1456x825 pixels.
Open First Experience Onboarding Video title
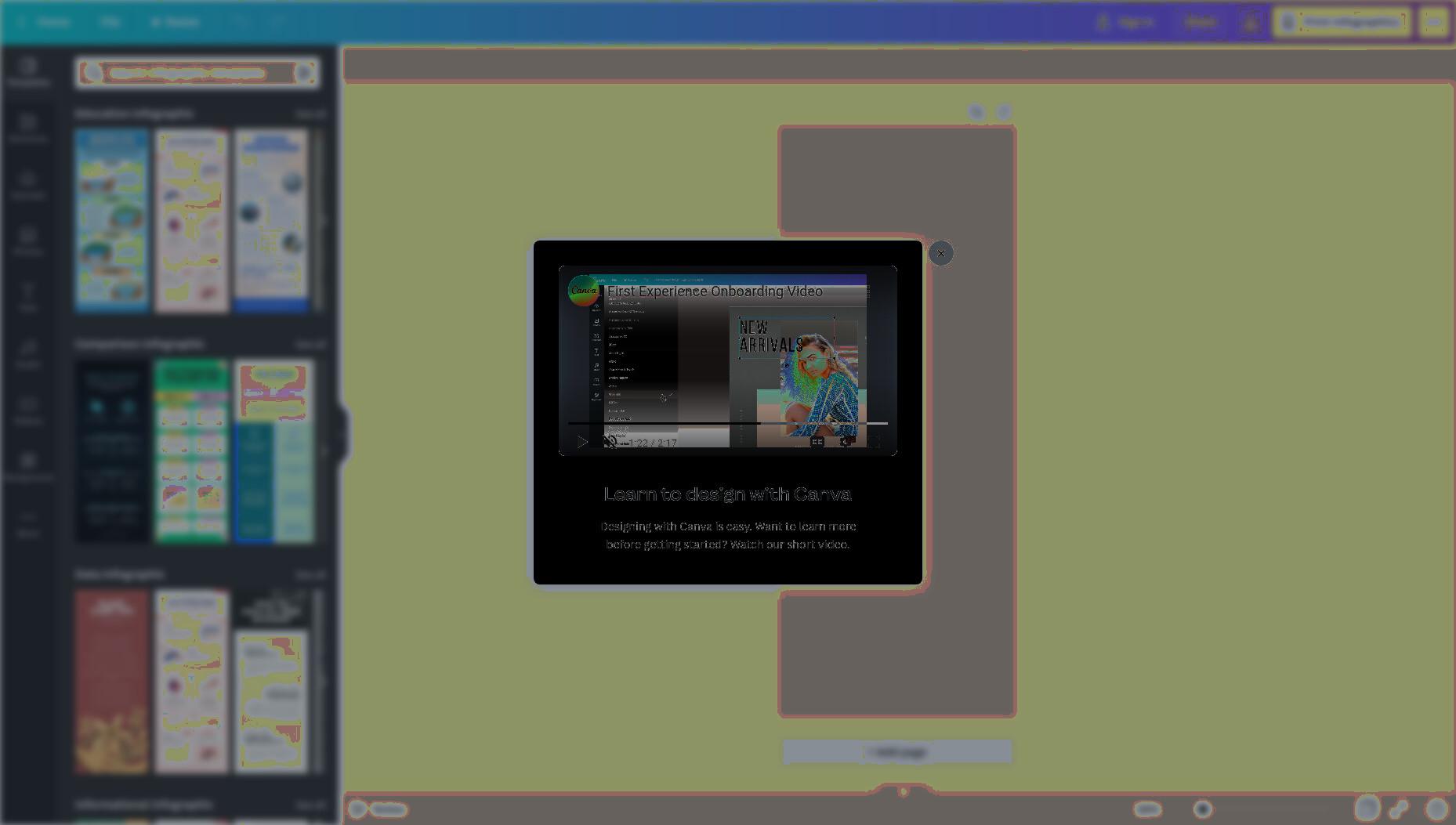pyautogui.click(x=715, y=291)
